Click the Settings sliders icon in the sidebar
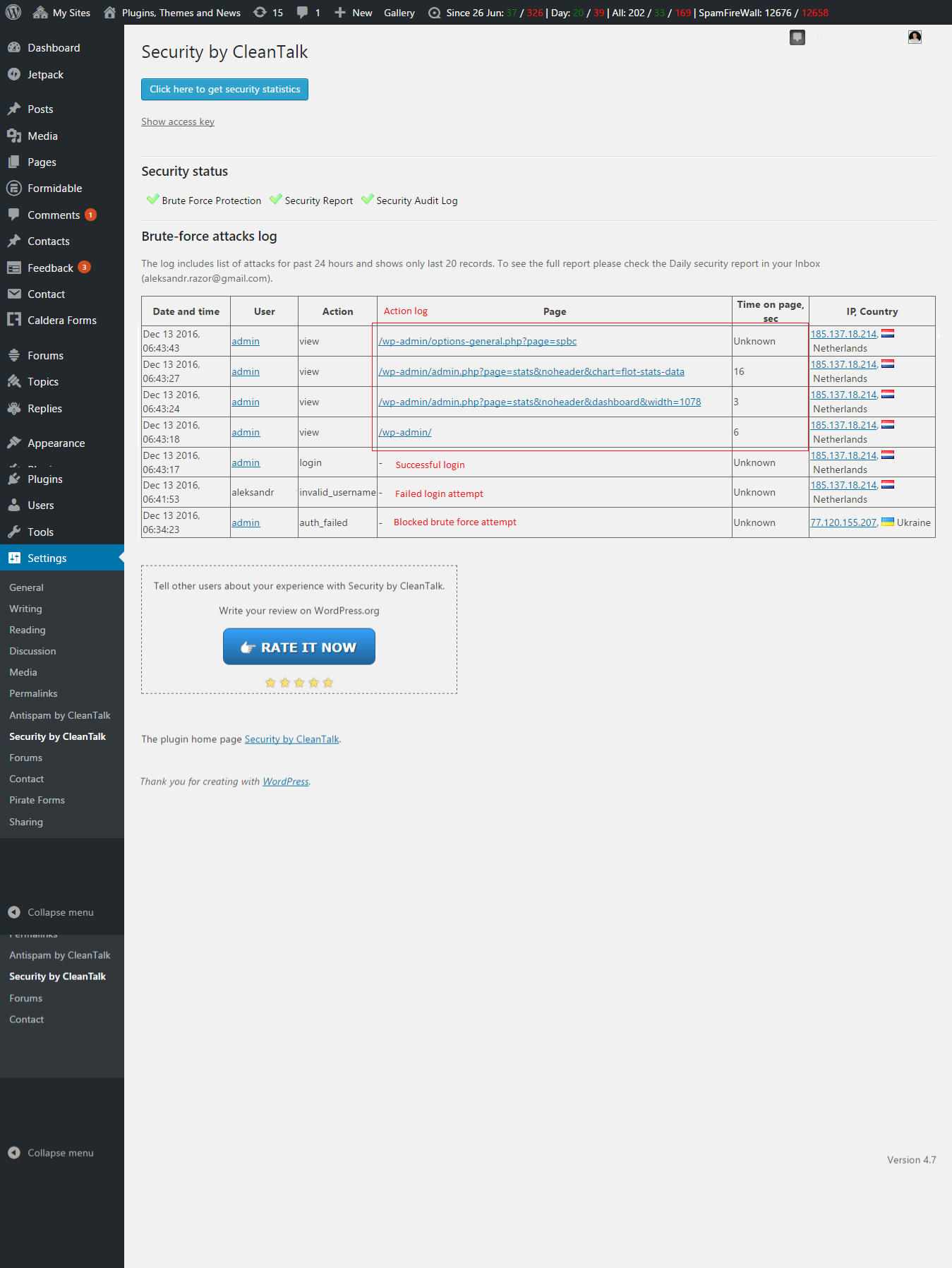The image size is (952, 1268). 14,558
